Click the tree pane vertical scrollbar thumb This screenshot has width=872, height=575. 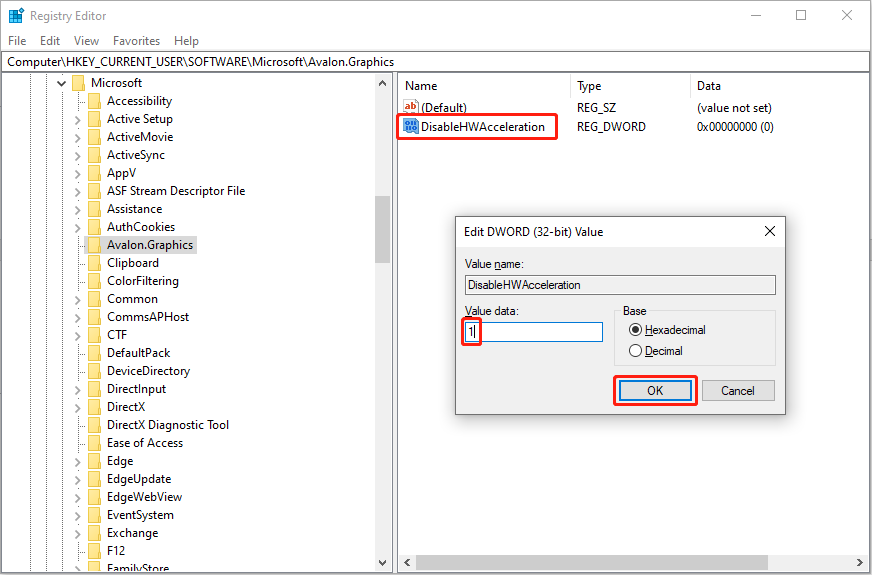click(382, 229)
